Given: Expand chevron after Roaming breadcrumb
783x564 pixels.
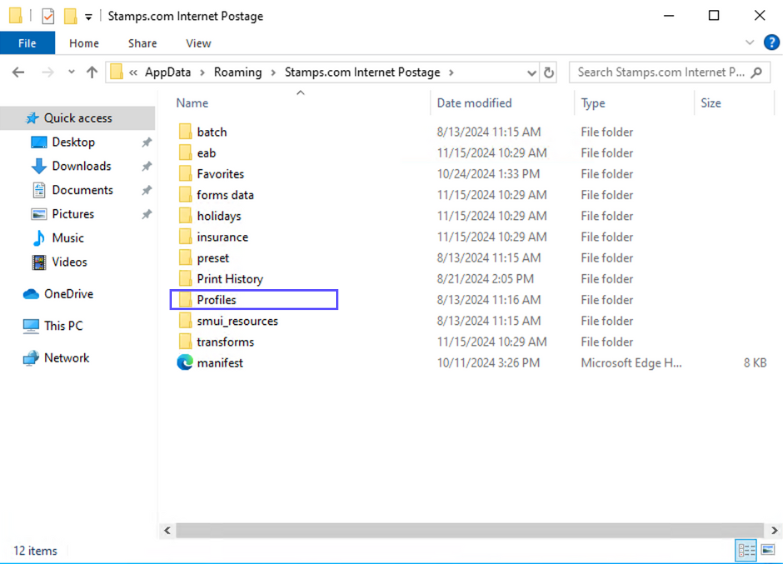Looking at the screenshot, I should tap(273, 72).
